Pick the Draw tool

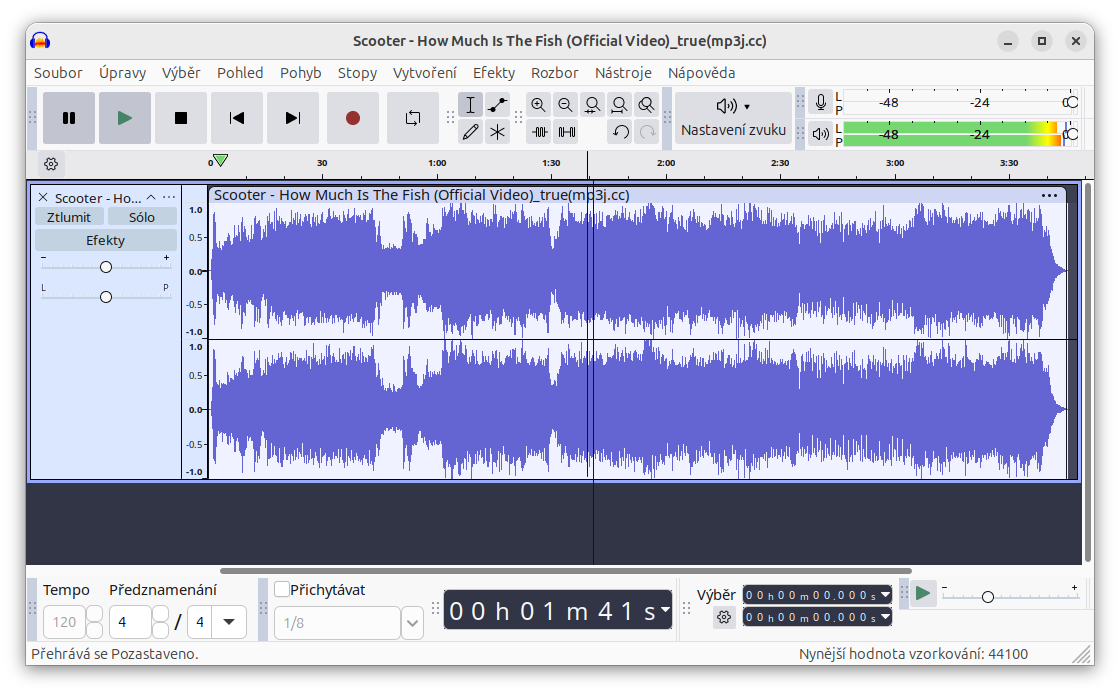coord(471,131)
